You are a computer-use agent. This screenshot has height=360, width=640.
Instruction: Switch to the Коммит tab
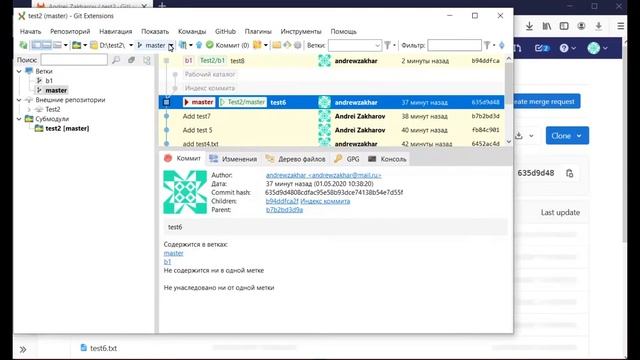pos(182,158)
